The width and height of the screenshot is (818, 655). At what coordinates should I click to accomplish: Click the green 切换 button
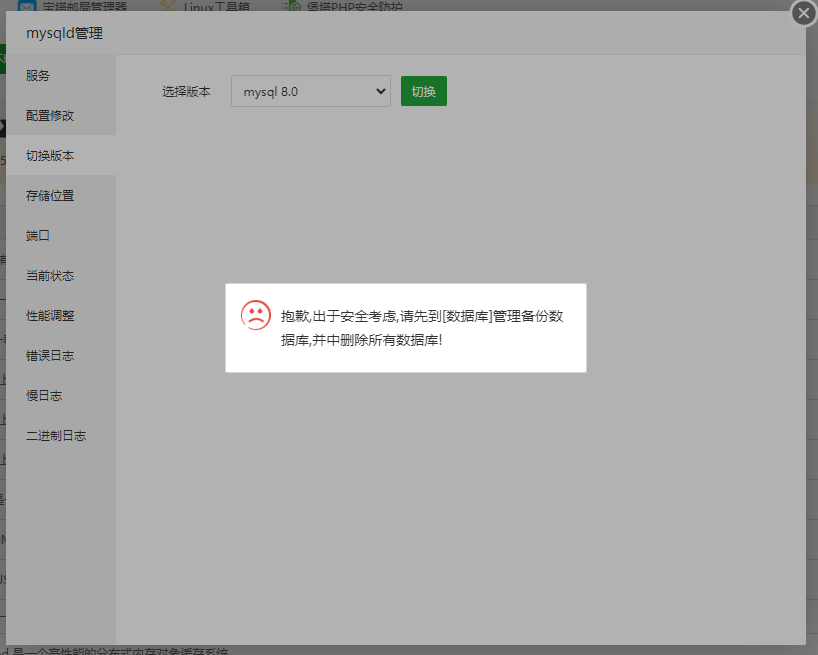point(423,91)
